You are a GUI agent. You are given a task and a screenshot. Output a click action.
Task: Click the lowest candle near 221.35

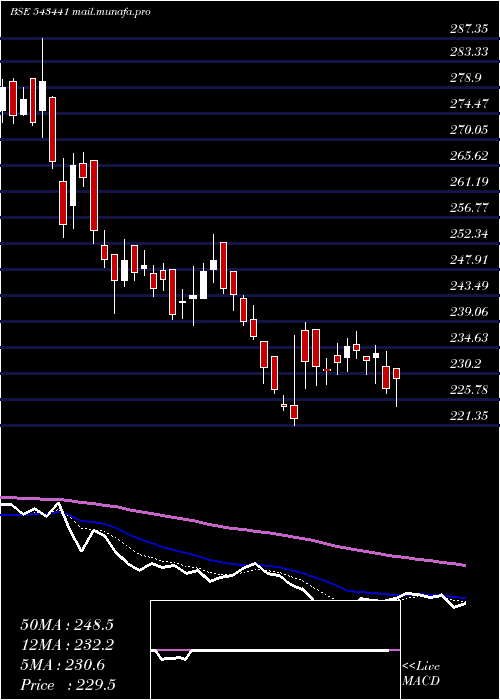(294, 380)
